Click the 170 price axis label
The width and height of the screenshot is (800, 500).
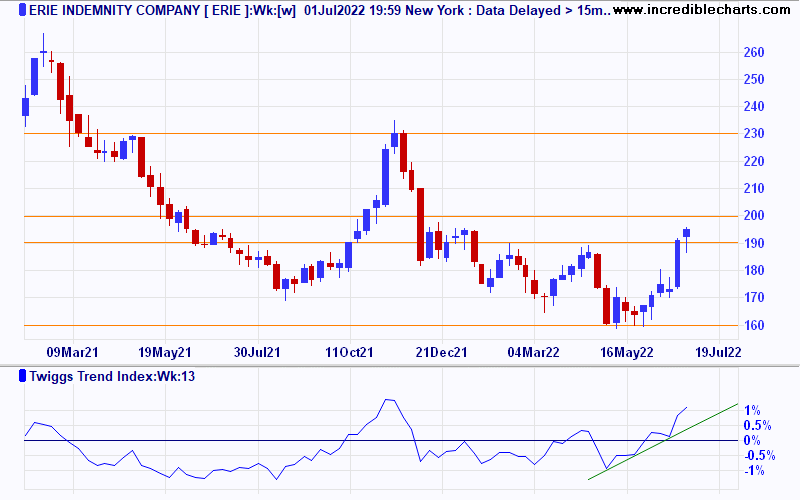coord(754,297)
